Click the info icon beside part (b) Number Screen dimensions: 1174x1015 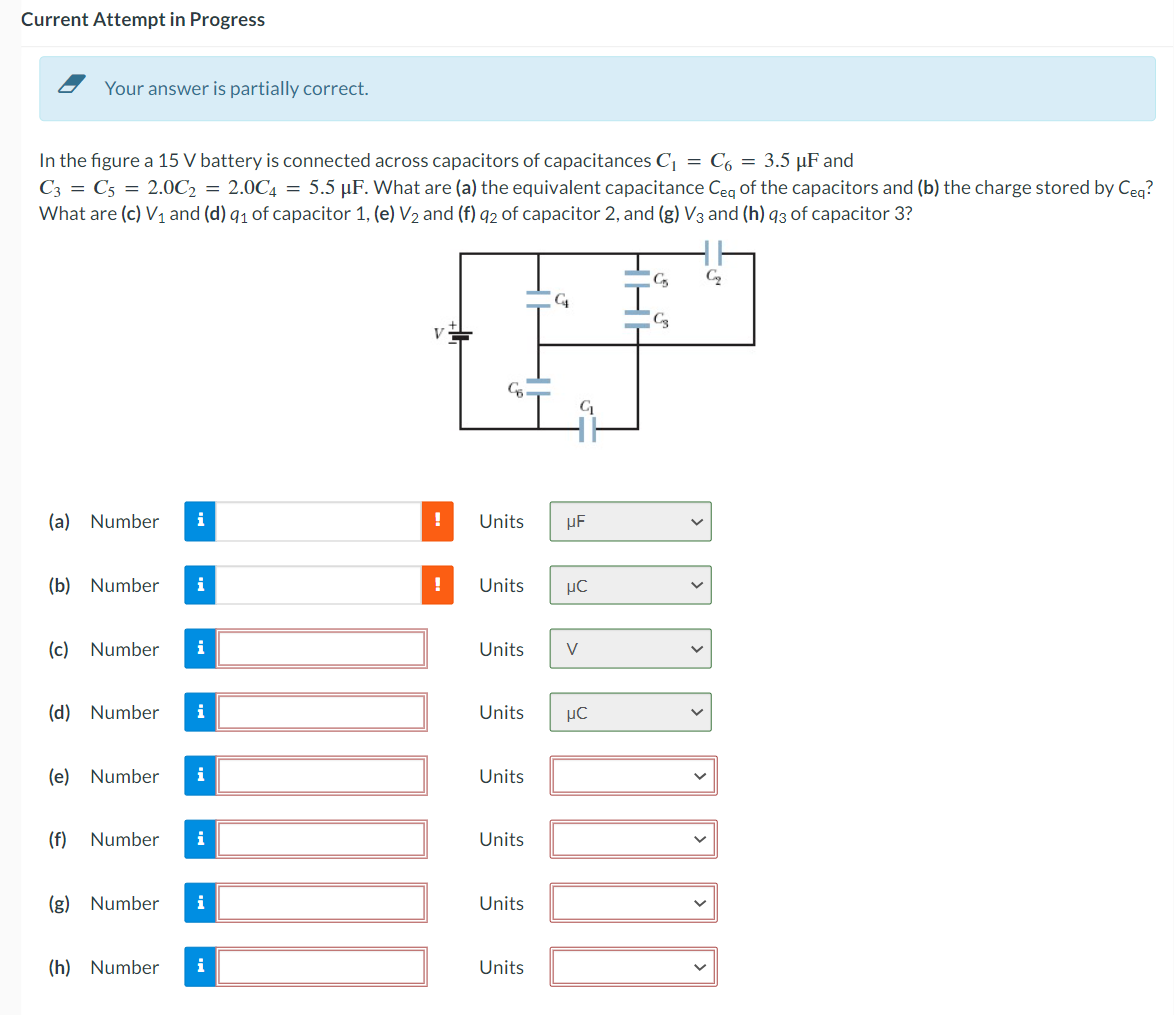click(199, 585)
